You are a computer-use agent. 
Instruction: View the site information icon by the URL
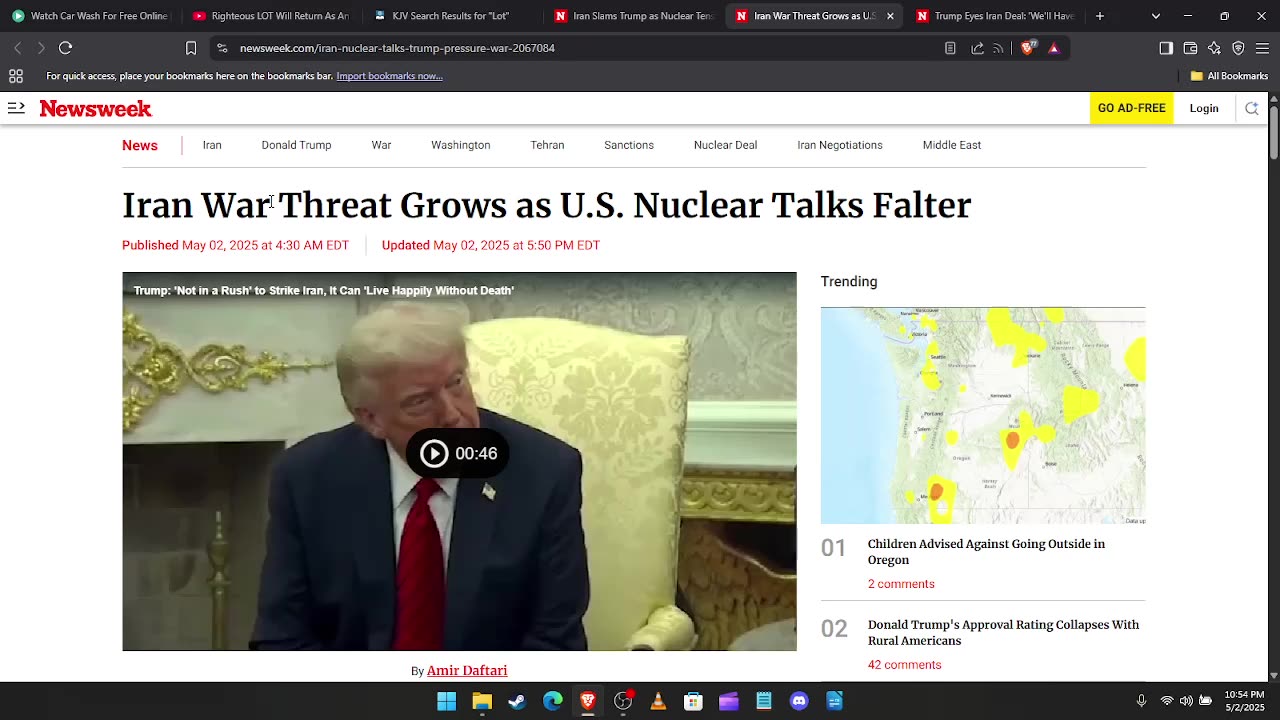point(222,48)
